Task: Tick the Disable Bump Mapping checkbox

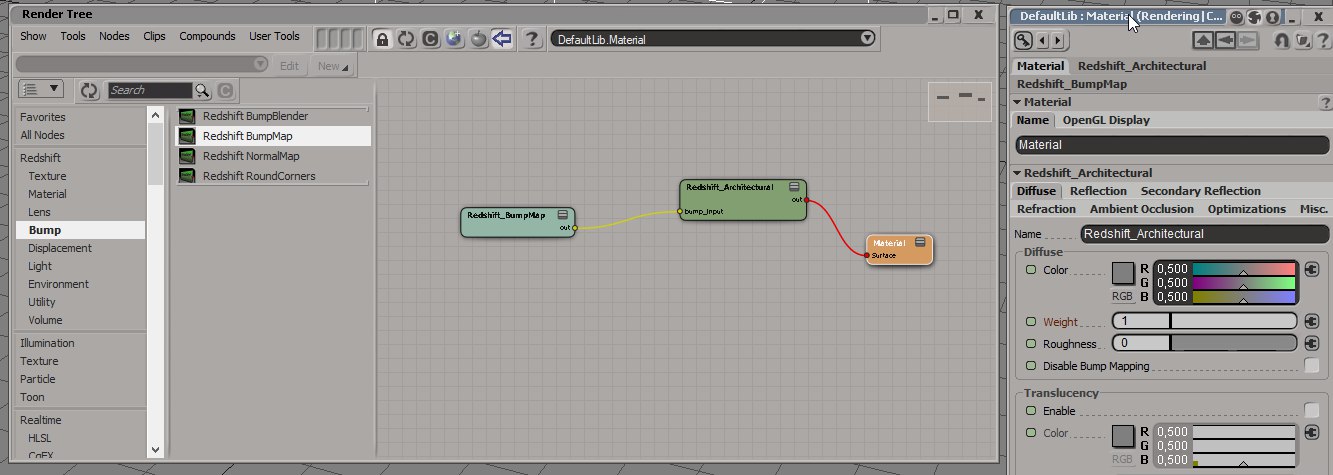Action: [x=1311, y=366]
